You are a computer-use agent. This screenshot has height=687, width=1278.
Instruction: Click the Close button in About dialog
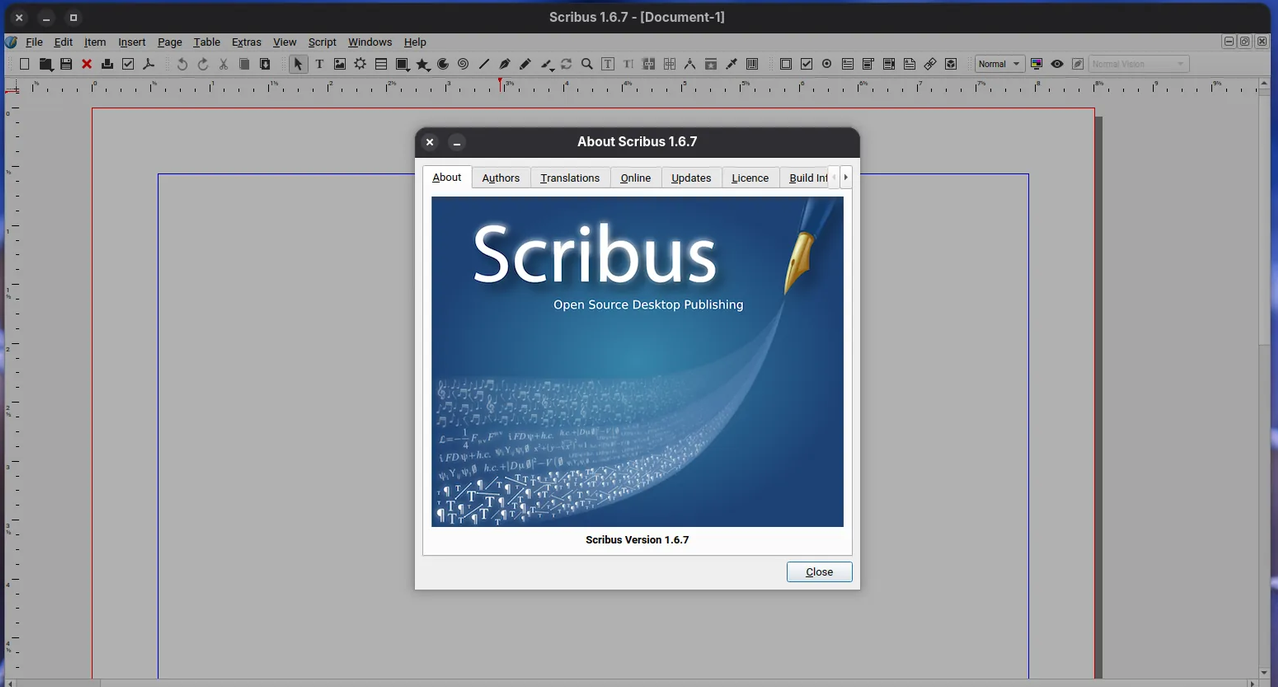819,572
